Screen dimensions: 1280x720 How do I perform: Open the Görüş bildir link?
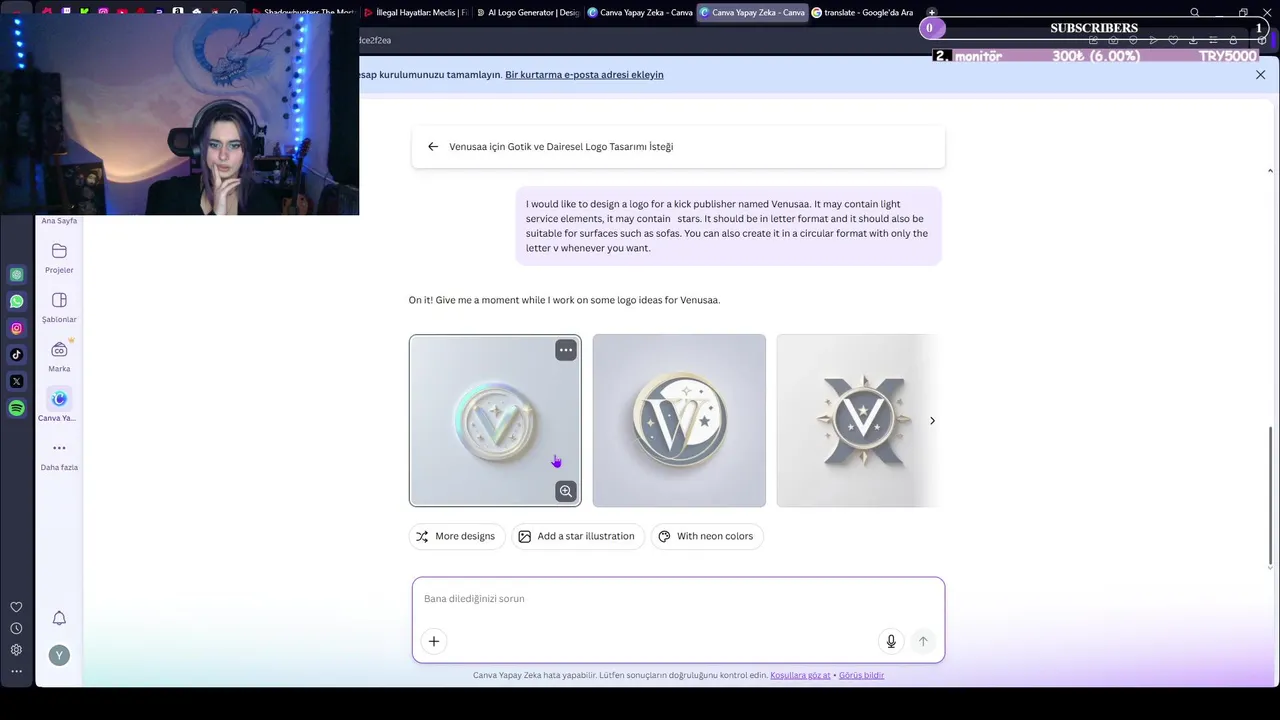(861, 675)
